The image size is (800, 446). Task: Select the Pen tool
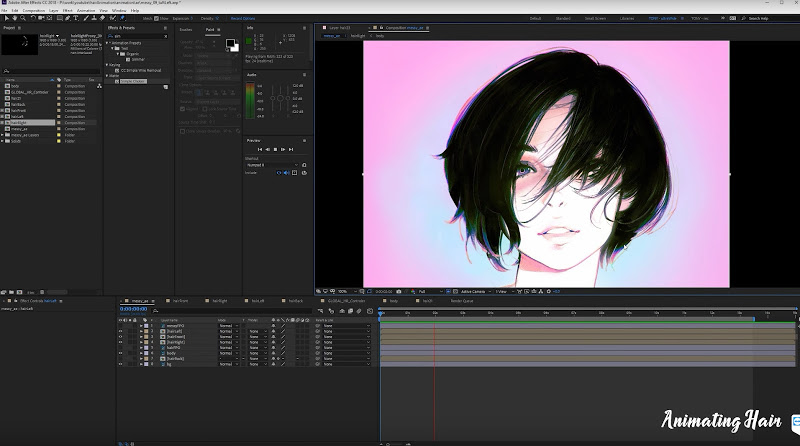(x=67, y=18)
